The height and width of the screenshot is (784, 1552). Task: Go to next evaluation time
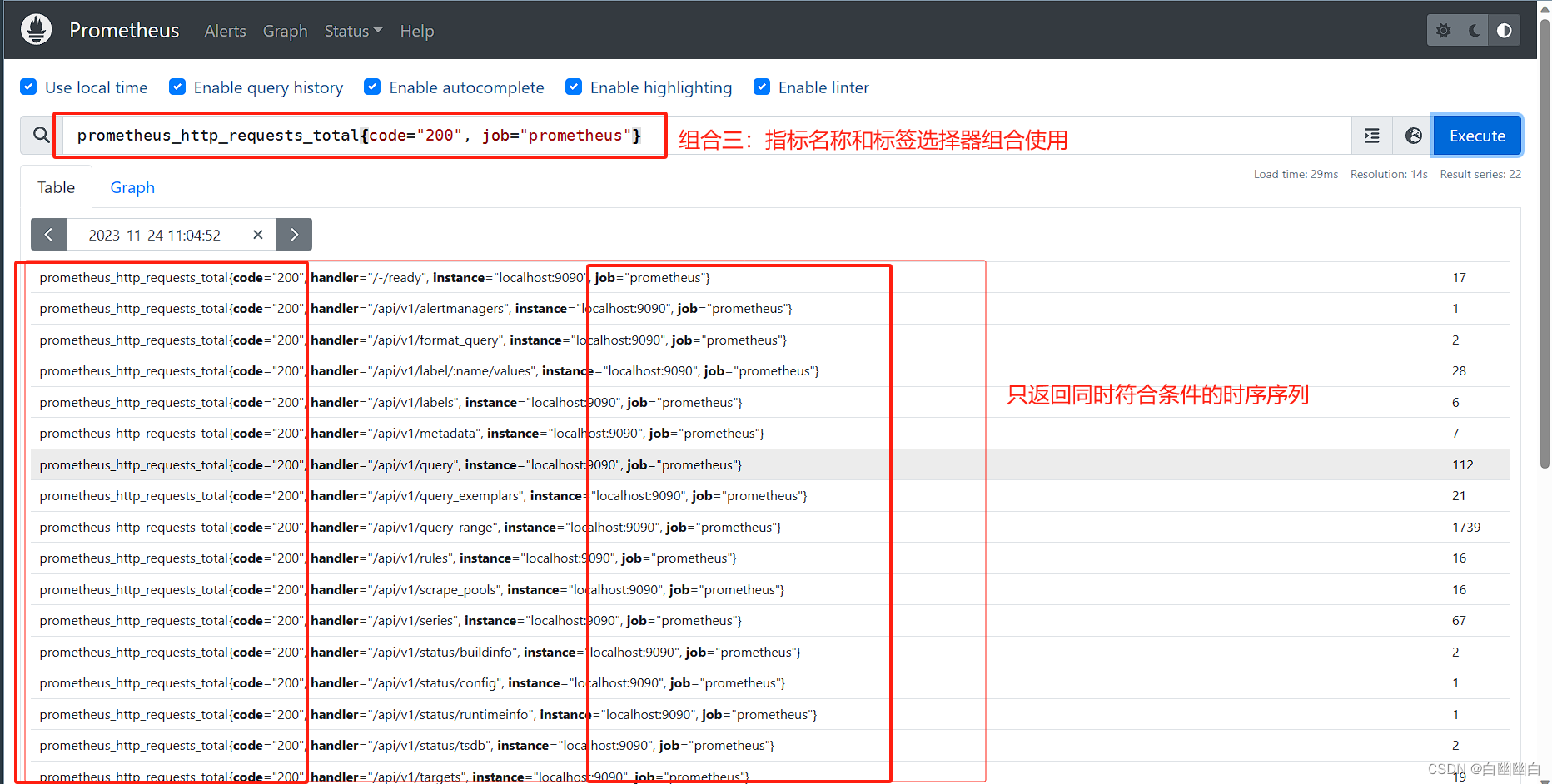coord(294,235)
